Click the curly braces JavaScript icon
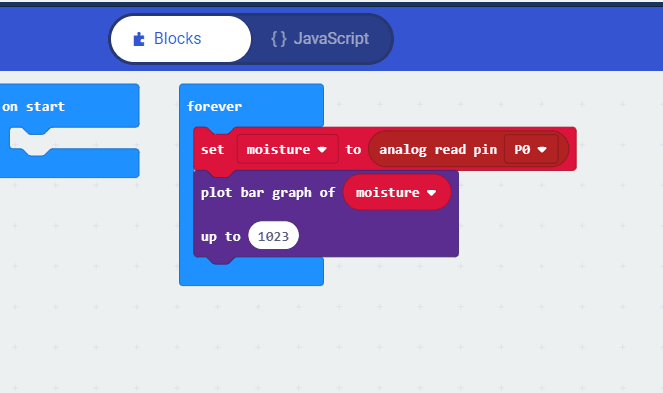Image resolution: width=663 pixels, height=393 pixels. pos(279,39)
